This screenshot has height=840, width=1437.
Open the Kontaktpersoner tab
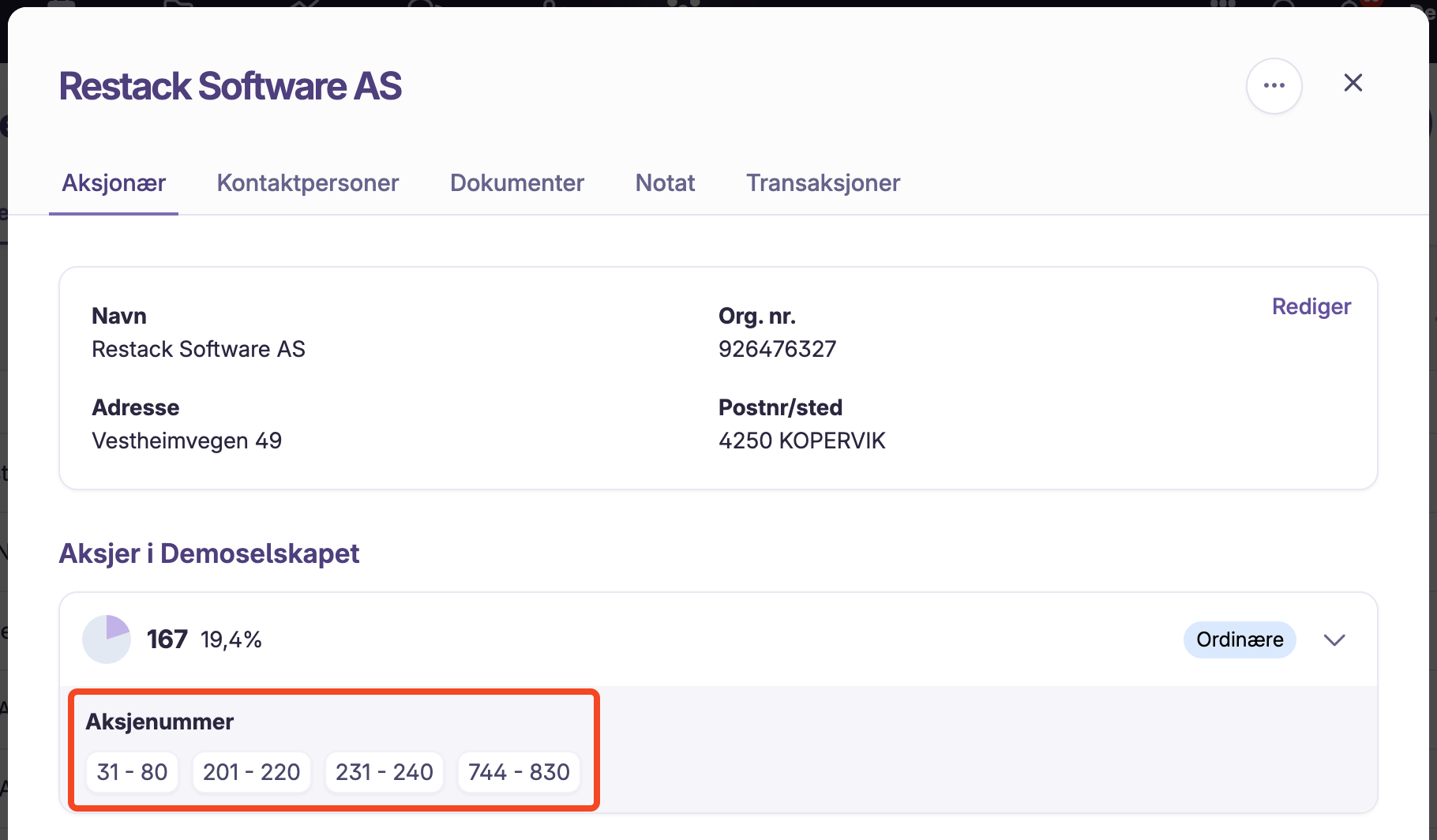click(x=308, y=183)
